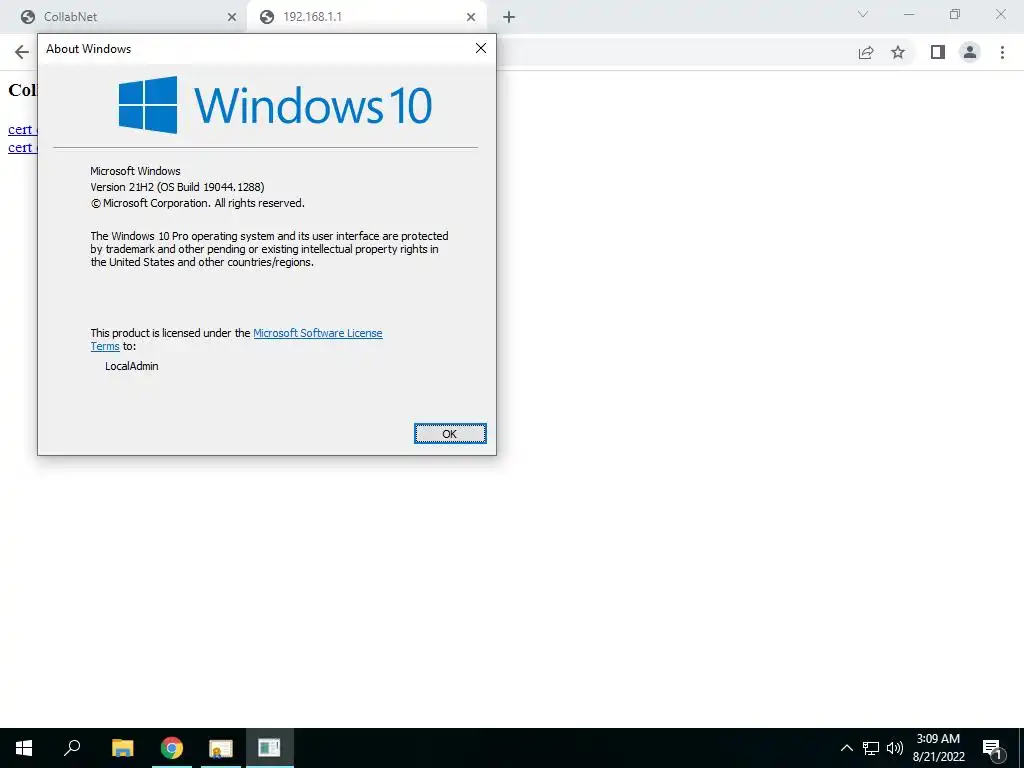Select the winver app on taskbar
The height and width of the screenshot is (768, 1024).
(270, 748)
